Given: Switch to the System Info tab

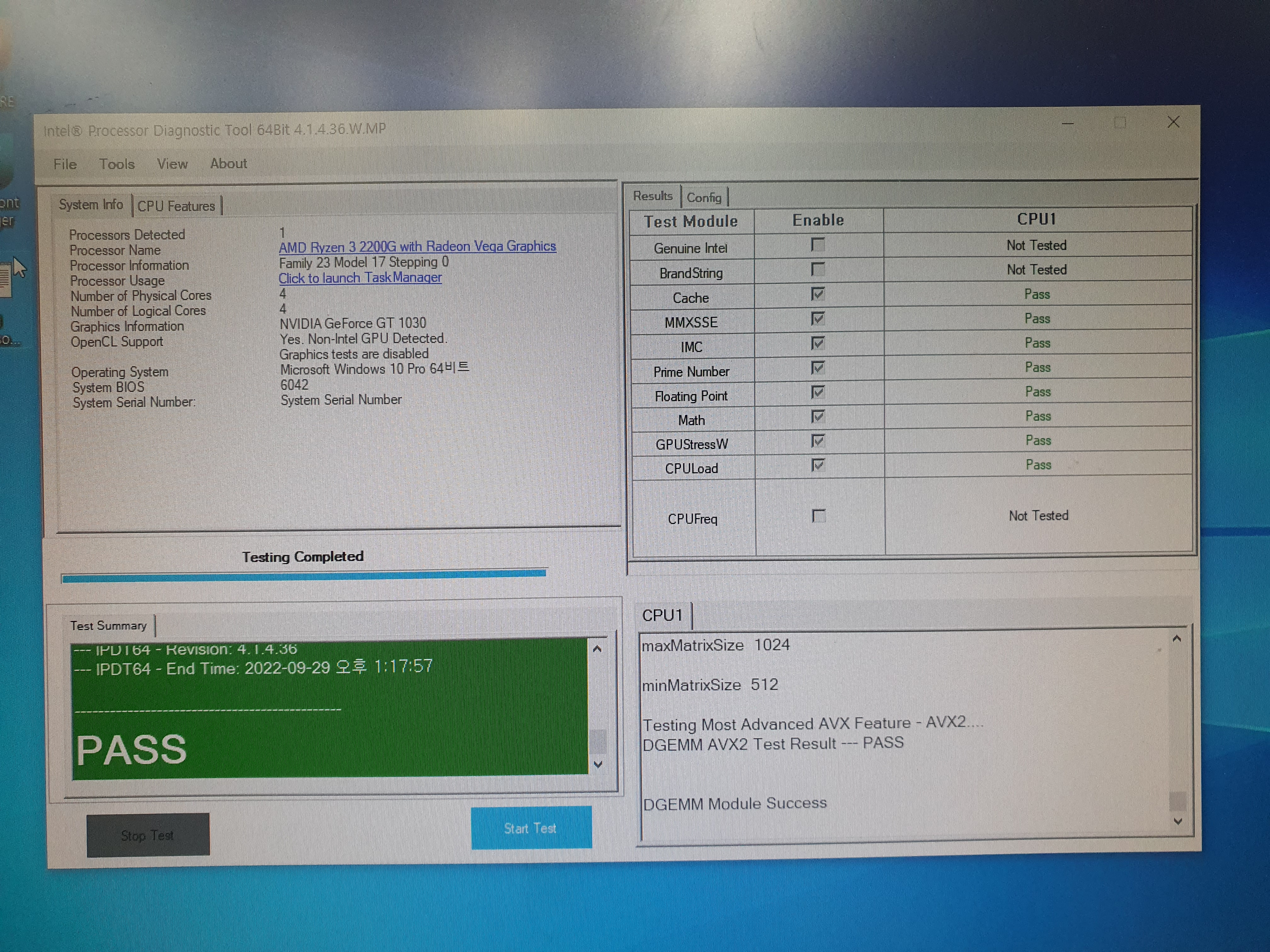Looking at the screenshot, I should [x=91, y=205].
